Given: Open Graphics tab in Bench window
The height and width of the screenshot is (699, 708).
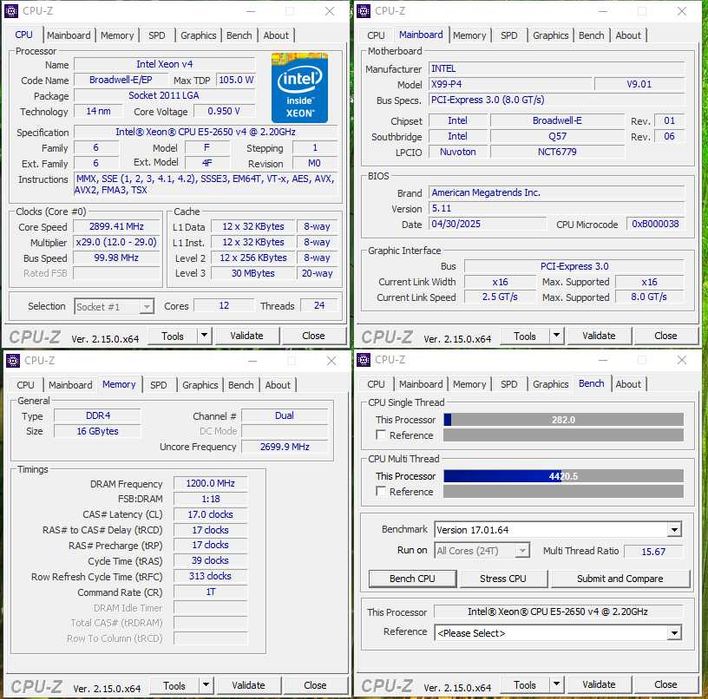Looking at the screenshot, I should (x=550, y=384).
